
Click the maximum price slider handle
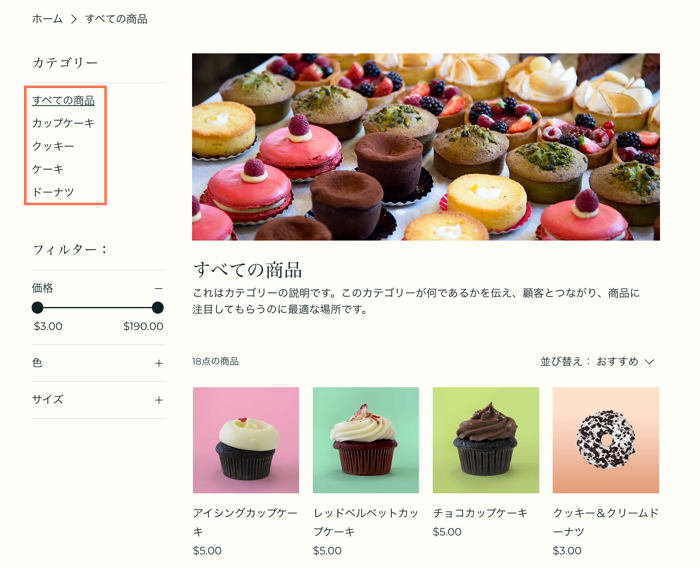coord(157,308)
